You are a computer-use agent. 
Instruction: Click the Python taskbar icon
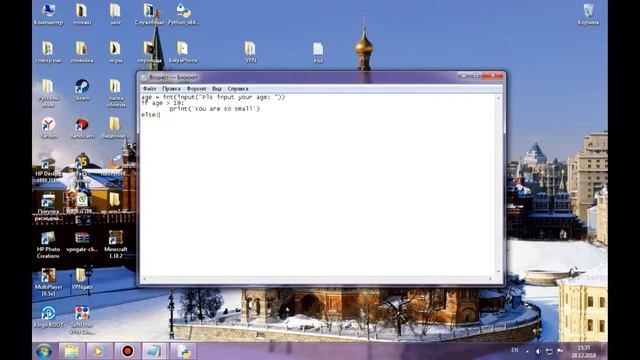coord(184,351)
